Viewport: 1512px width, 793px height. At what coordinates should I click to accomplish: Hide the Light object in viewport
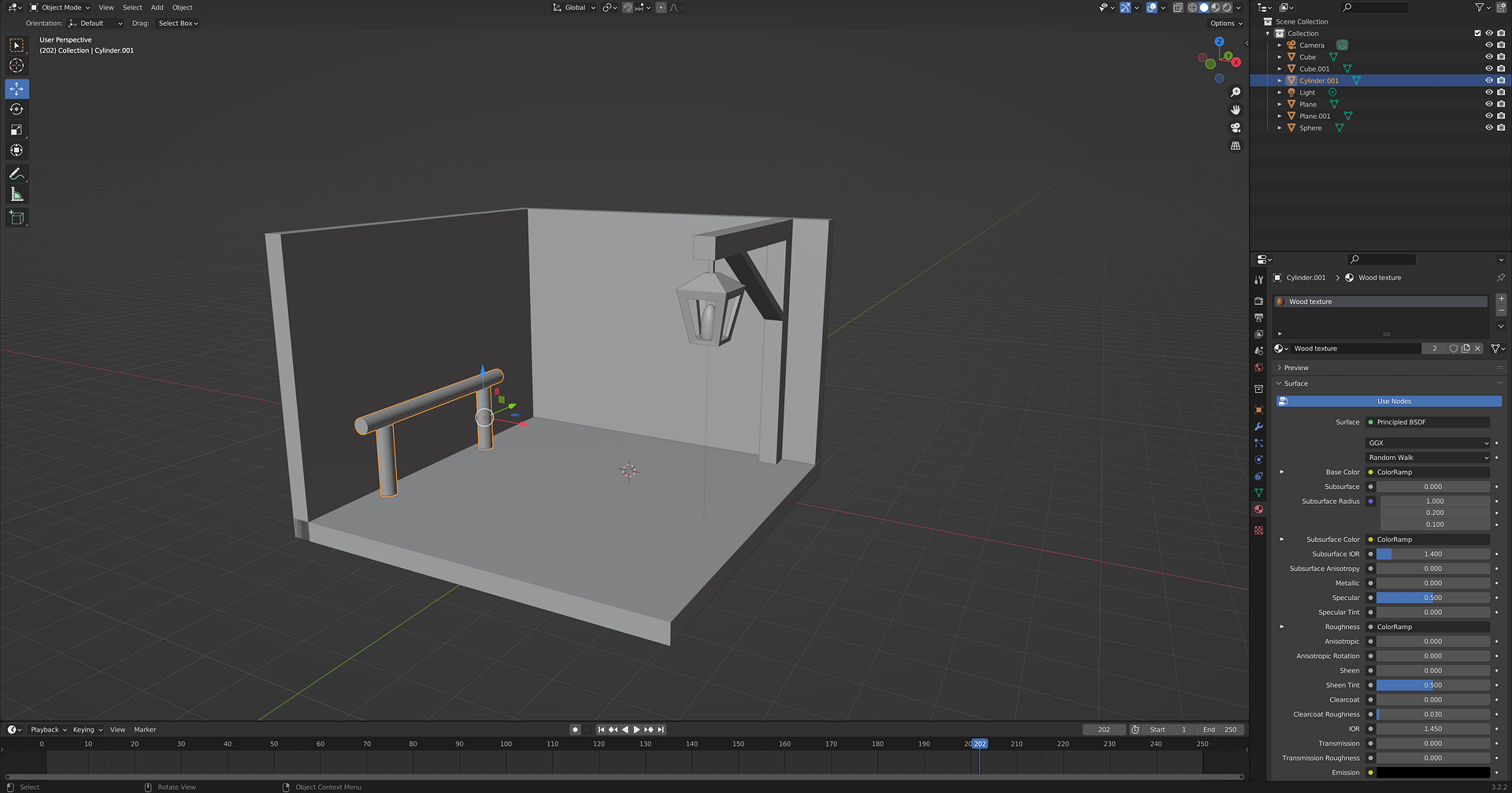click(x=1488, y=92)
